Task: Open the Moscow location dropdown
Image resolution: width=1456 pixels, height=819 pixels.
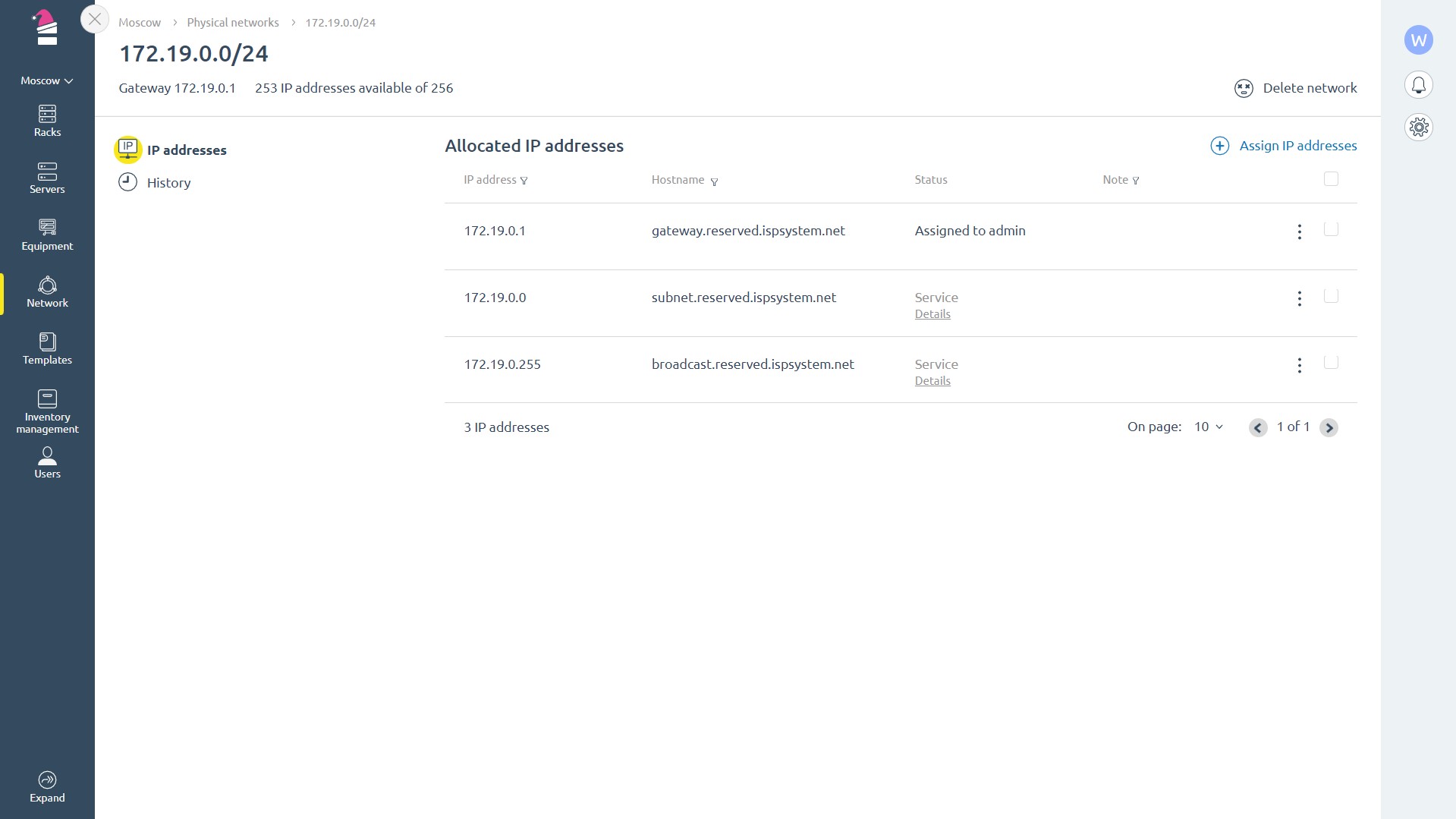Action: [47, 80]
